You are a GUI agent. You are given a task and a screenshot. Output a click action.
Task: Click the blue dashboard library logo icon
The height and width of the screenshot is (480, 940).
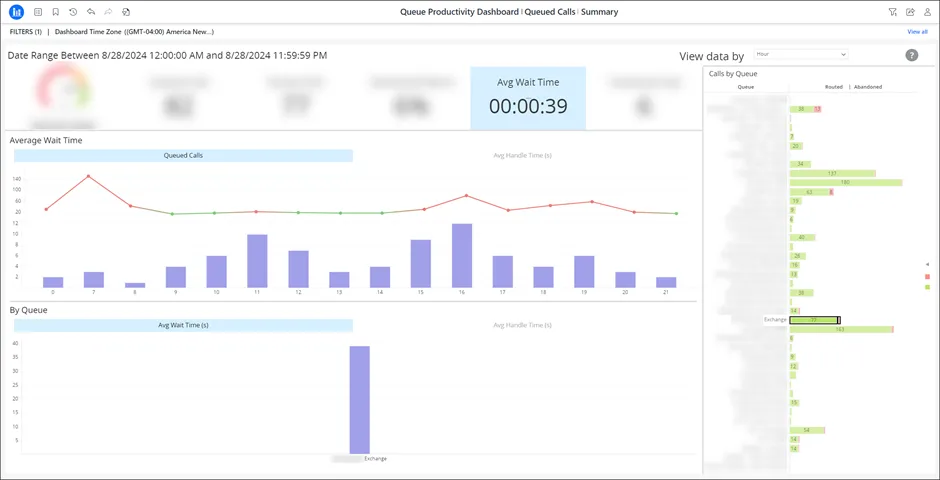pos(17,11)
